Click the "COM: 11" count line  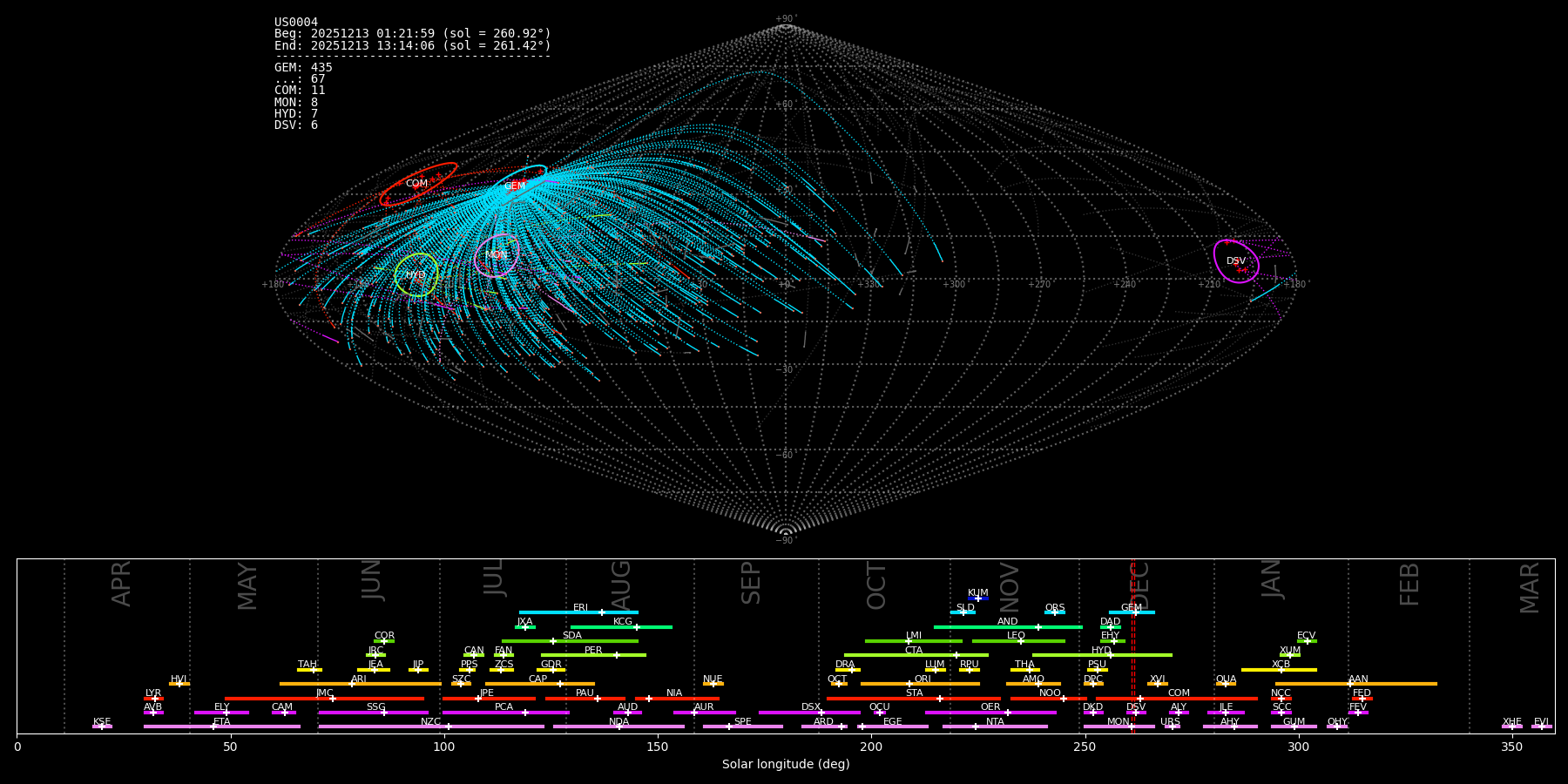(x=300, y=91)
